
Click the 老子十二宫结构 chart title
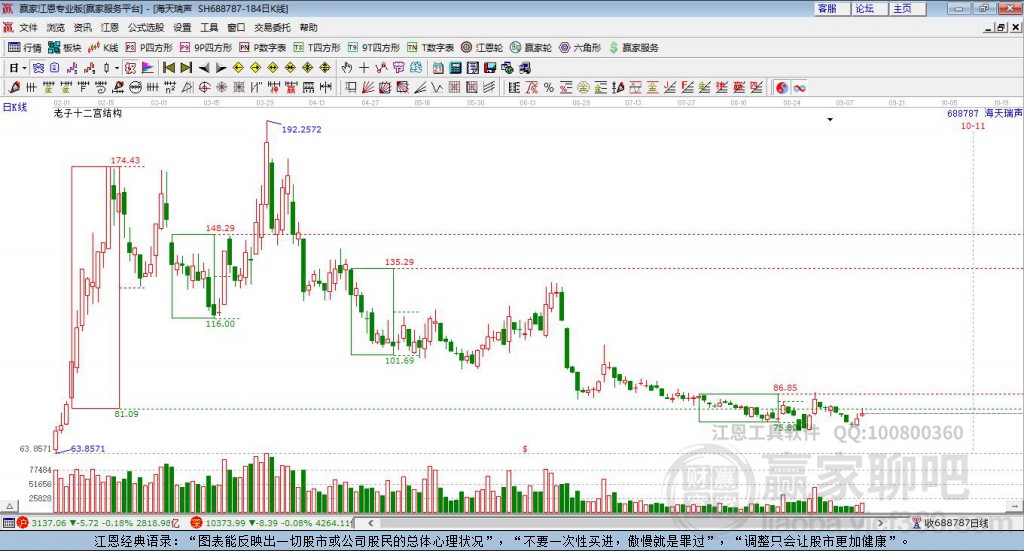(88, 113)
